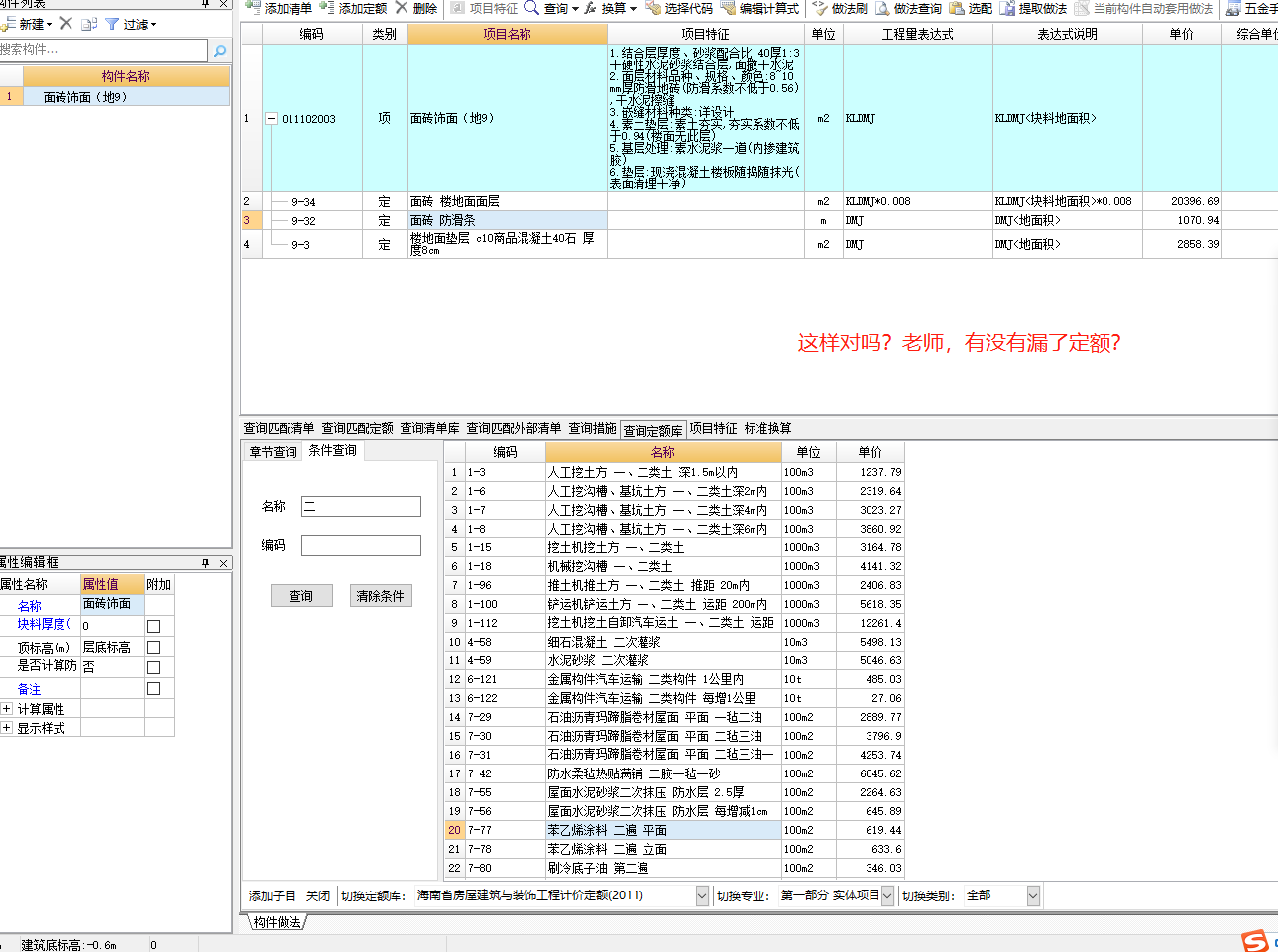
Task: Click the copy component icon before 过滤
Action: click(x=89, y=24)
